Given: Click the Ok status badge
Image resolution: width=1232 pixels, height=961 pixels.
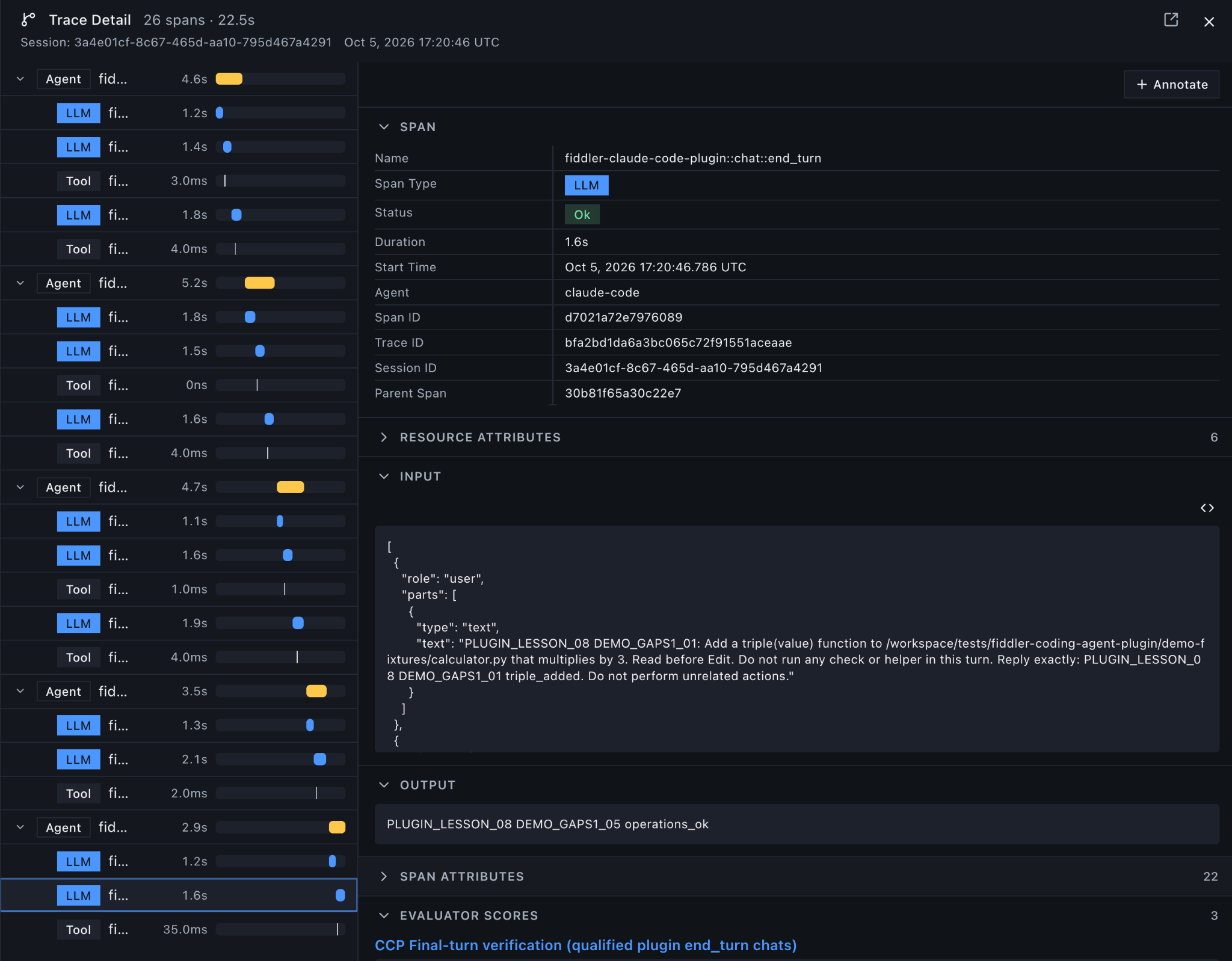Looking at the screenshot, I should (x=582, y=215).
